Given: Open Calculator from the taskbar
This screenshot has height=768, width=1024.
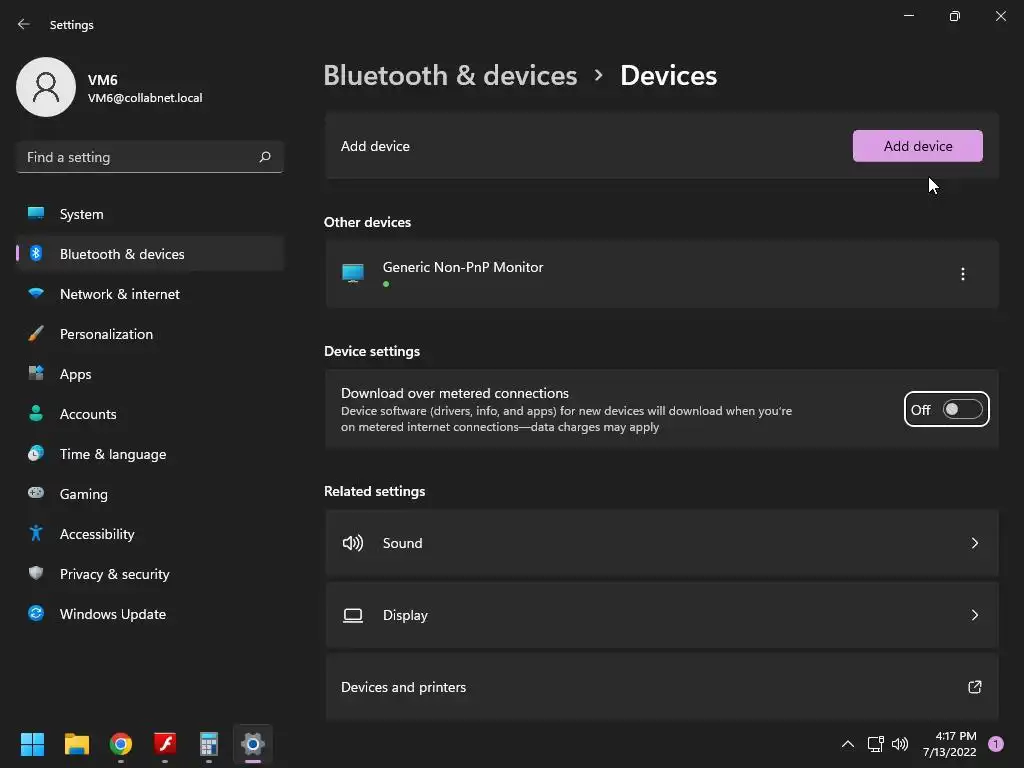Looking at the screenshot, I should point(209,744).
